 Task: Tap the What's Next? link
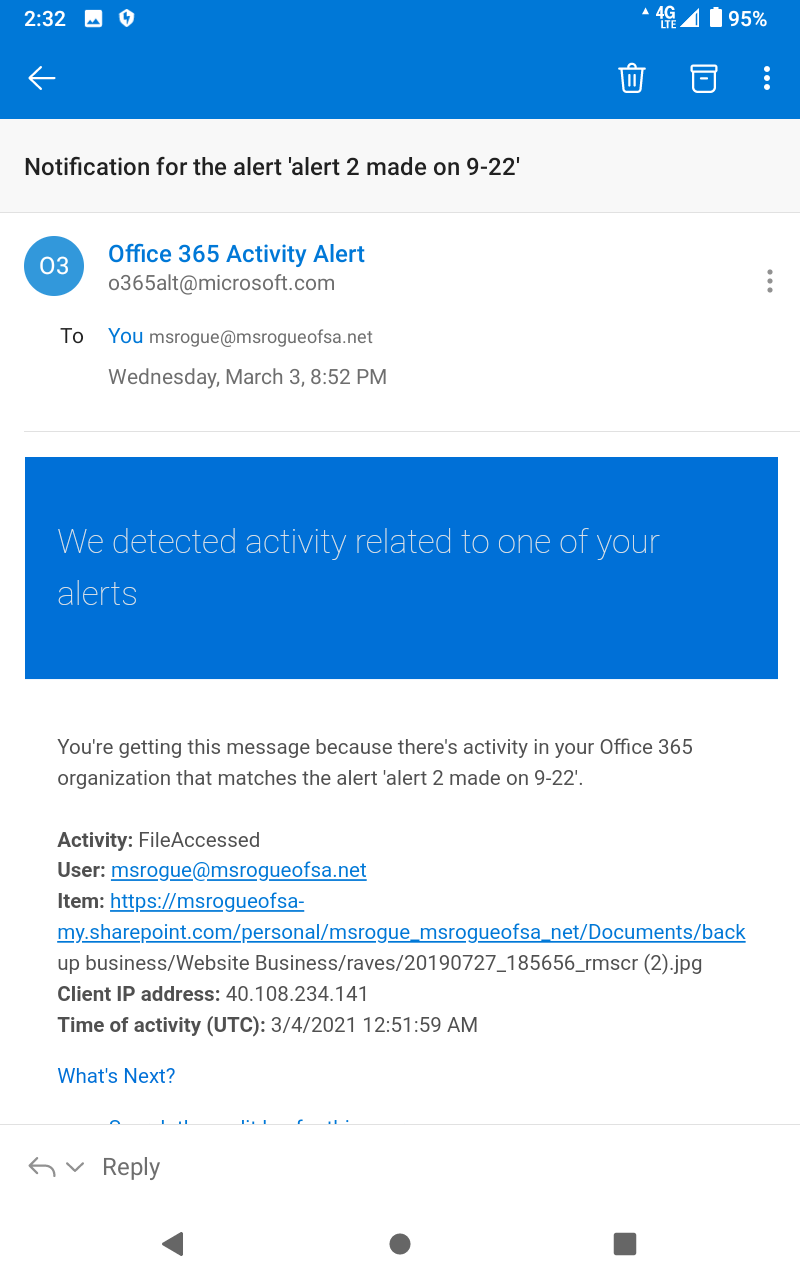click(116, 1076)
